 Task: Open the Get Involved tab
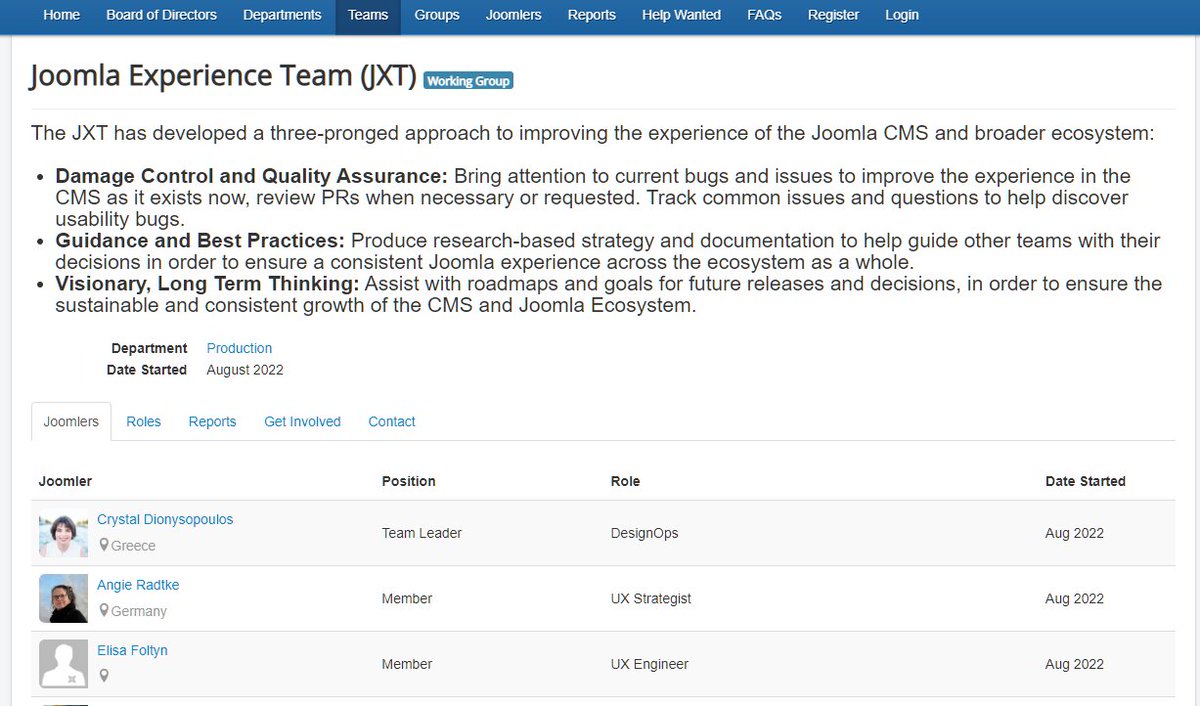[x=302, y=422]
